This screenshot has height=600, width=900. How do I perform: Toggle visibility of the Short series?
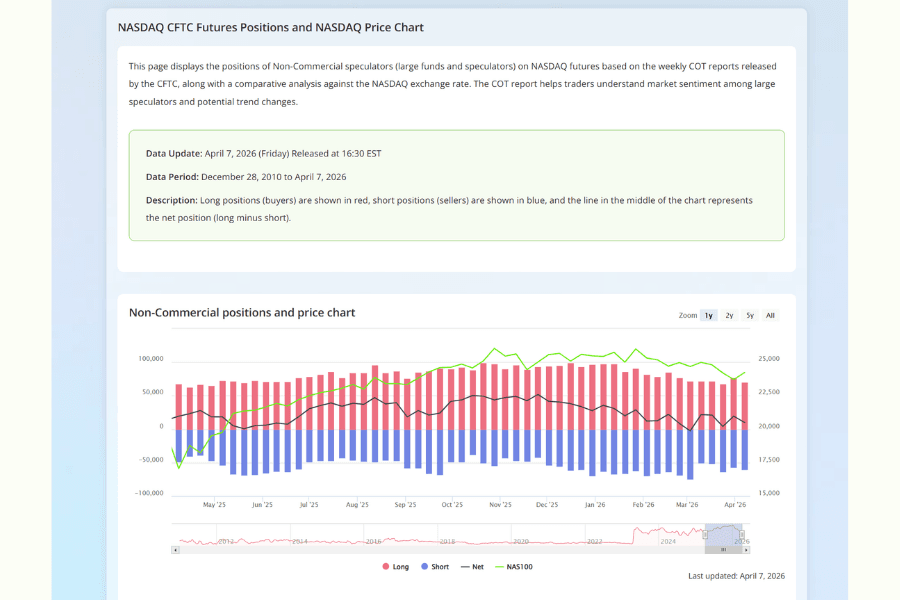pos(438,566)
